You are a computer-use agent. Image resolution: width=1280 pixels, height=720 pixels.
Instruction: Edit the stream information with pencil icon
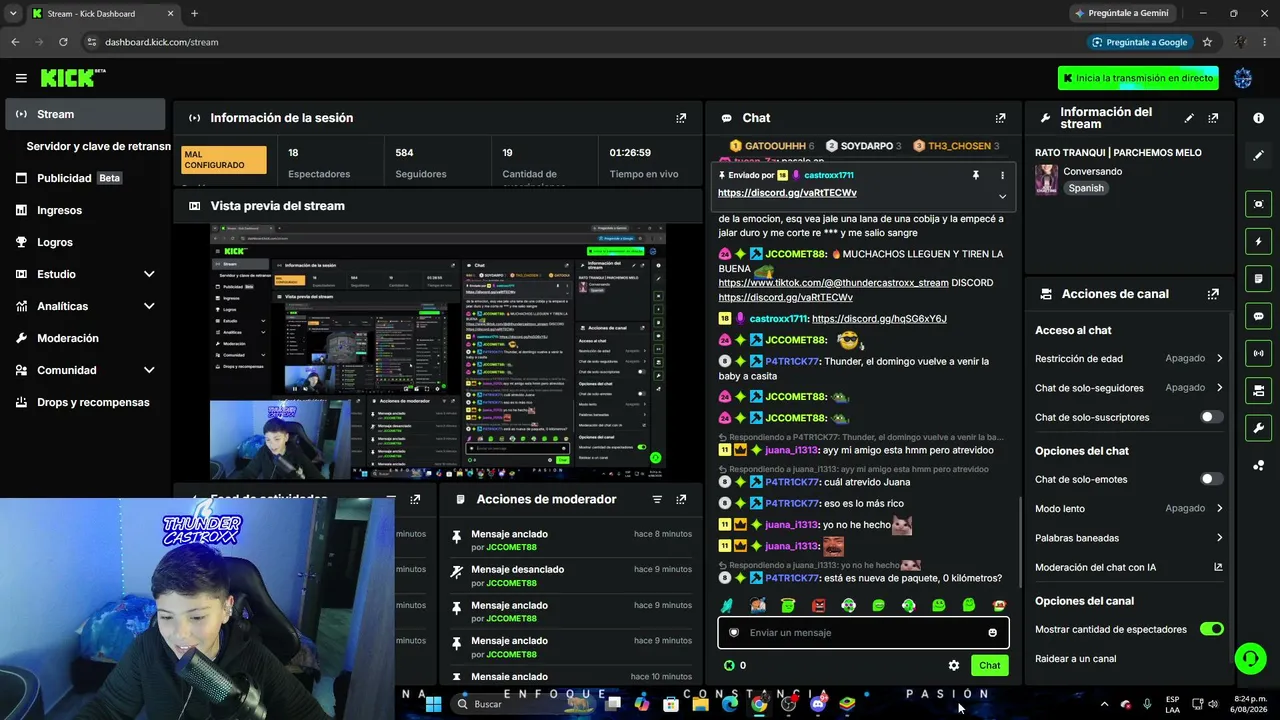tap(1189, 118)
